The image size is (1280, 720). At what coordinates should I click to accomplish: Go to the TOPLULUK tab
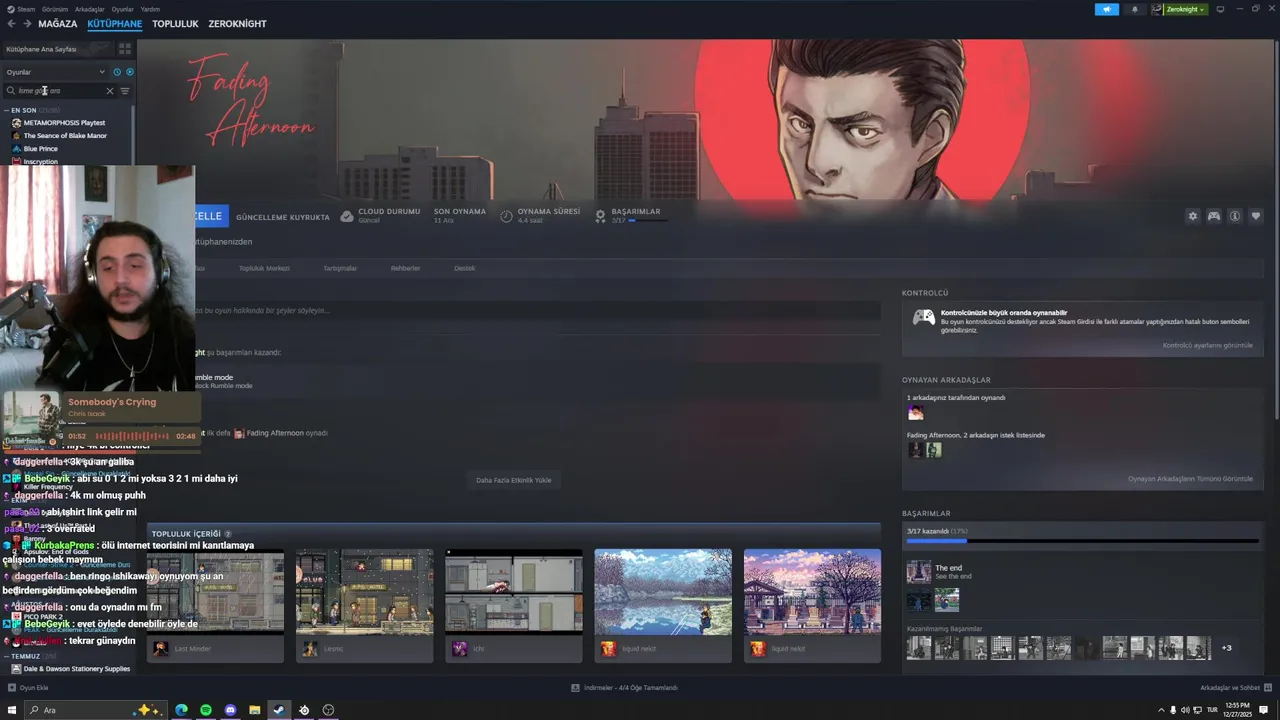175,24
